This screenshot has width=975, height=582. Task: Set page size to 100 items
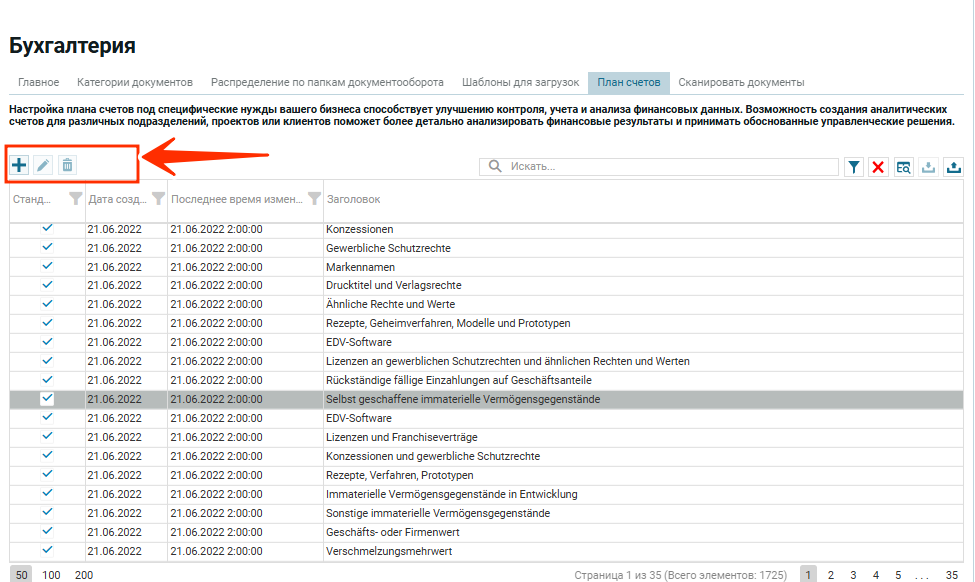point(51,575)
